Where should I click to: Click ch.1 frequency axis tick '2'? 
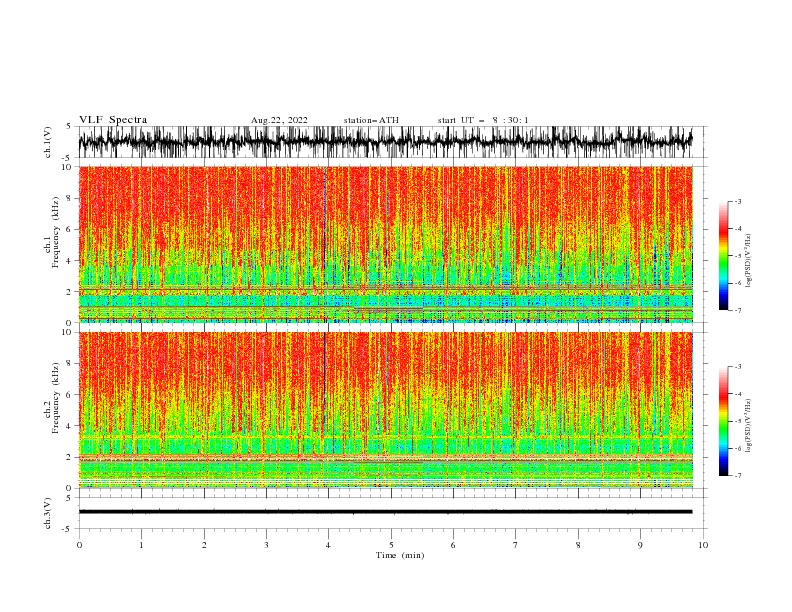[69, 292]
